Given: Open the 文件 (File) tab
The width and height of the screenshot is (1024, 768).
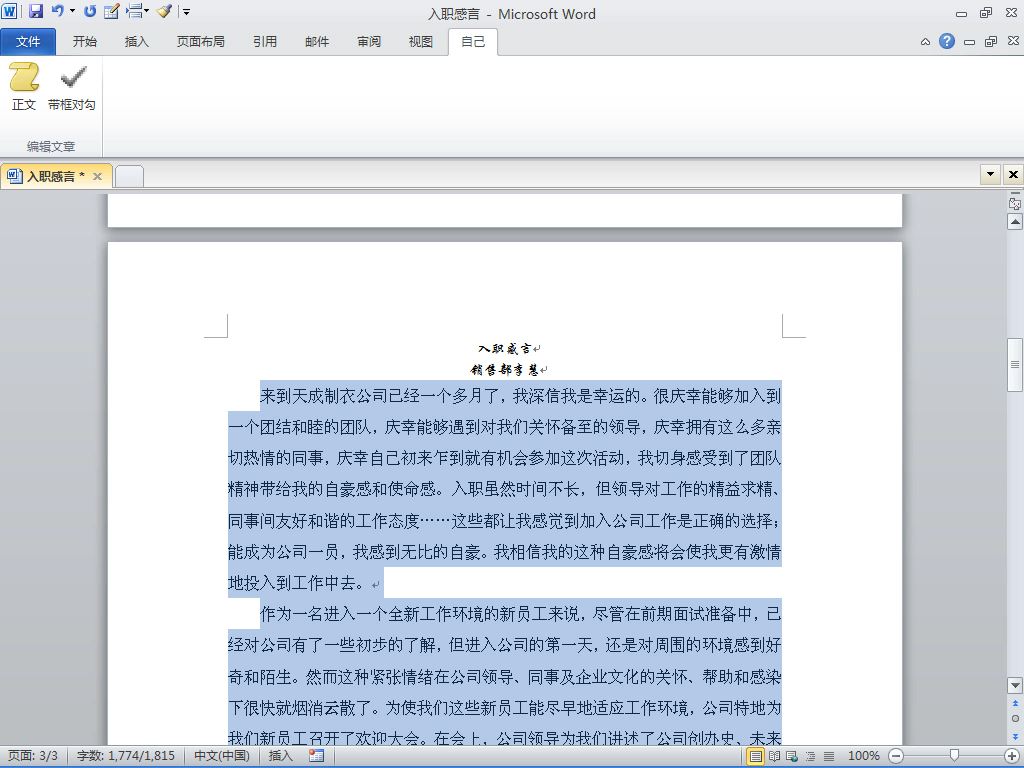Looking at the screenshot, I should point(28,42).
